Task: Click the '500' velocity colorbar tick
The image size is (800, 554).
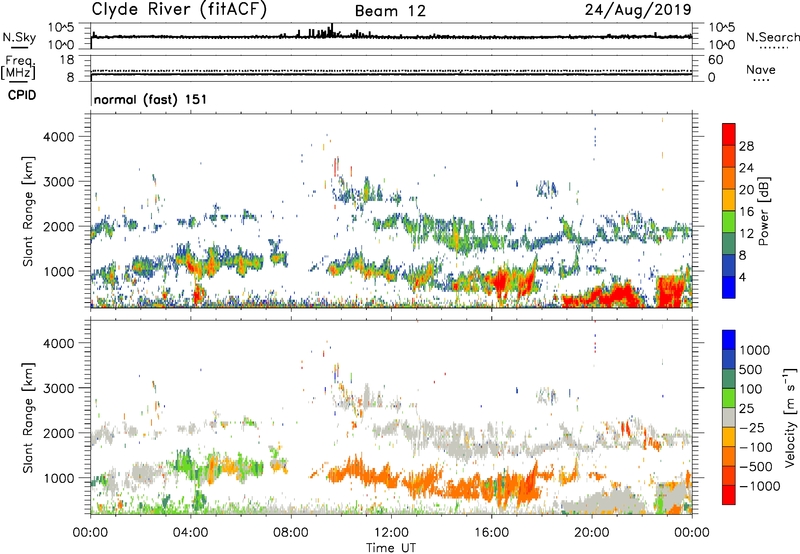Action: [x=751, y=369]
